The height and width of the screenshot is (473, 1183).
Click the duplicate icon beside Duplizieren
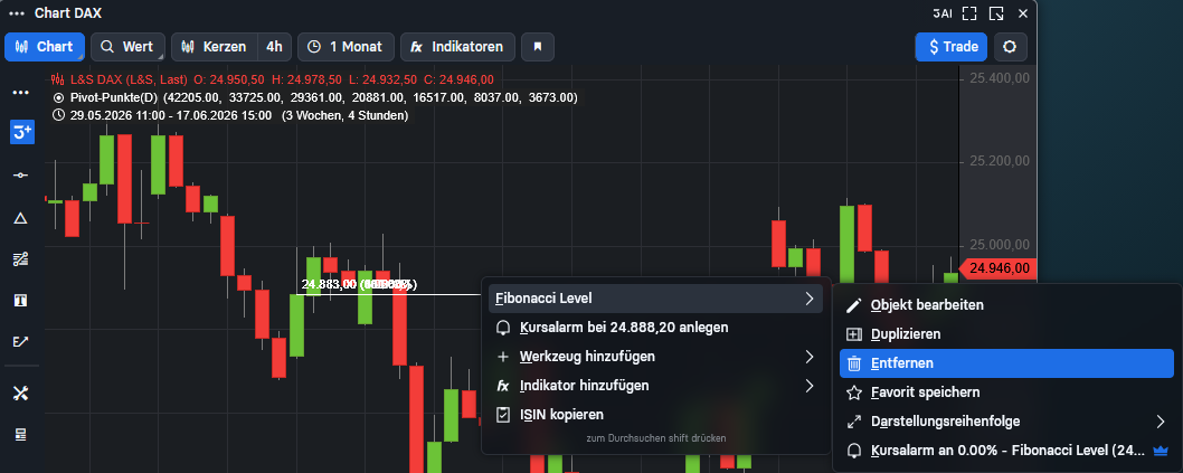coord(854,334)
